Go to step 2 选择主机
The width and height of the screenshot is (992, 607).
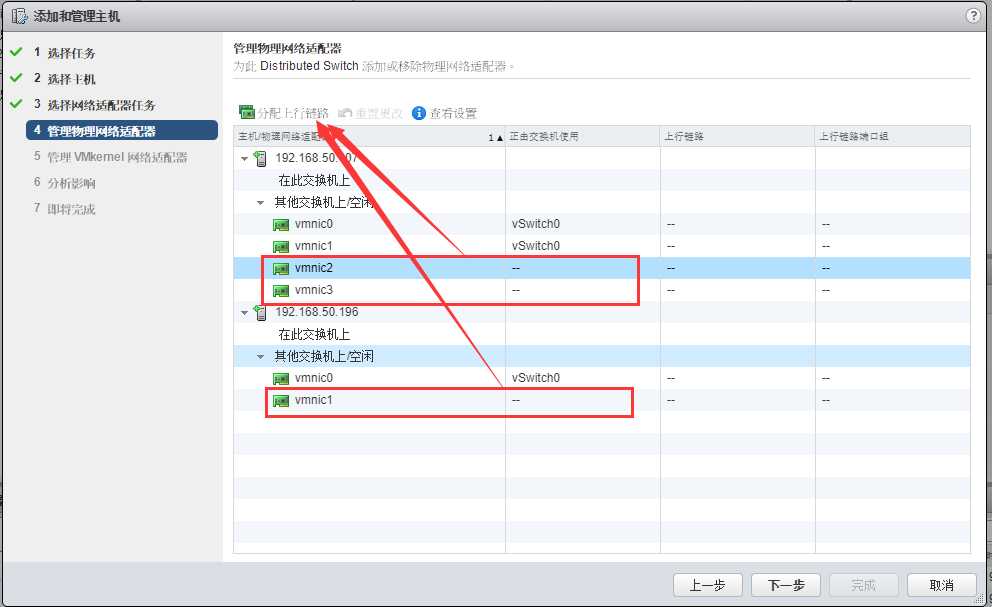coord(71,78)
